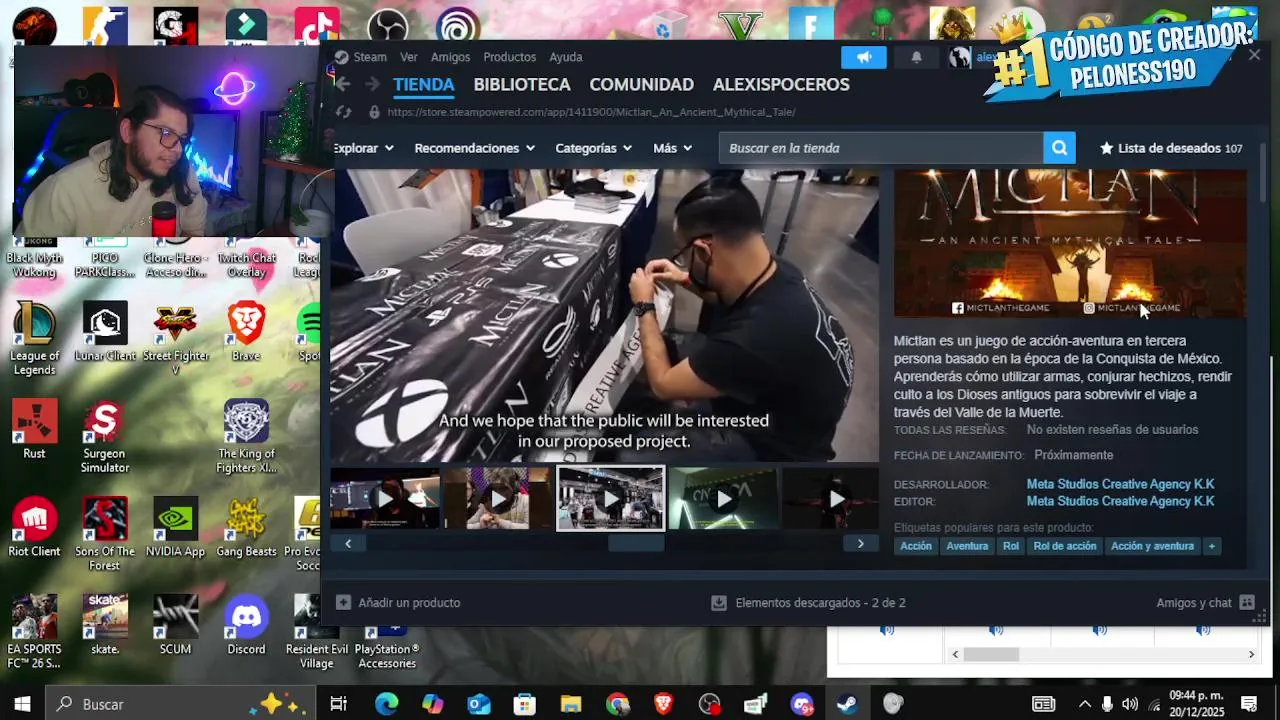Switch to the COMUNIDAD tab

pyautogui.click(x=641, y=85)
